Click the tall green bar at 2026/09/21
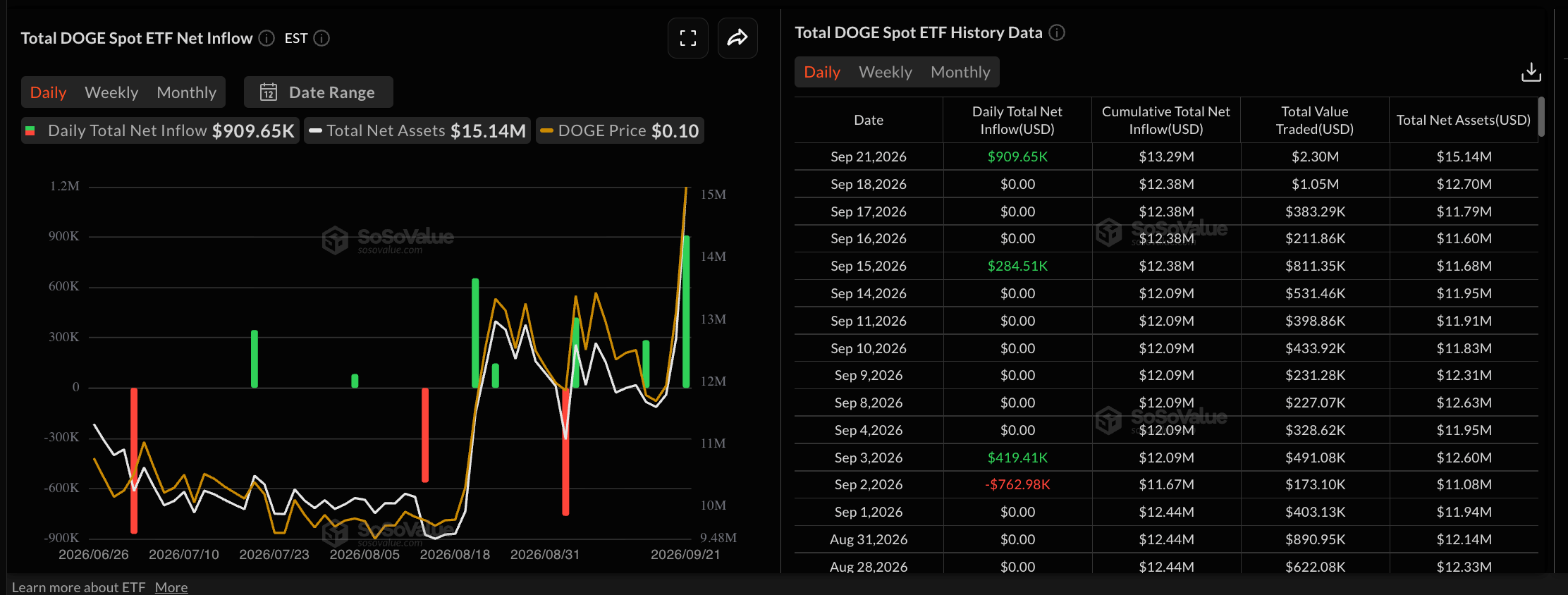The width and height of the screenshot is (1568, 595). (x=686, y=312)
